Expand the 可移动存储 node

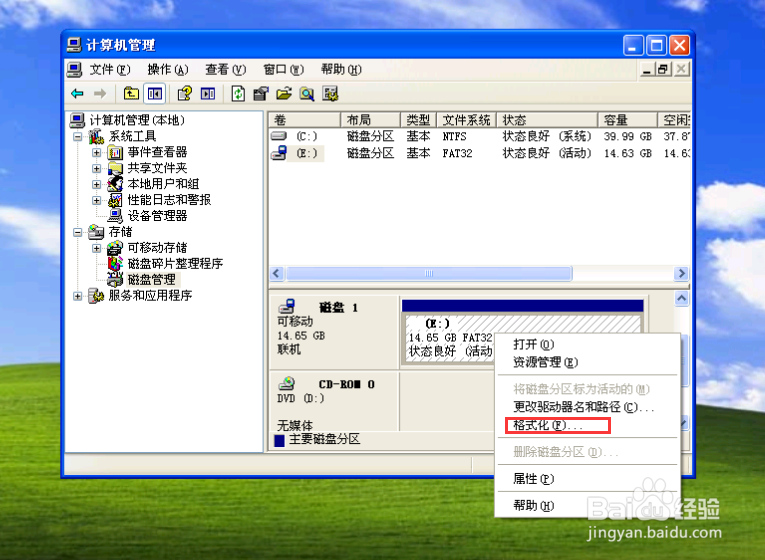tap(97, 248)
